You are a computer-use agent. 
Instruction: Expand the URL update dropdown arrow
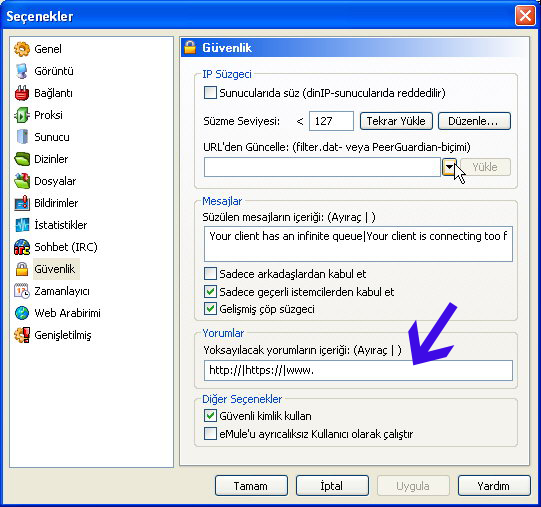[x=449, y=167]
